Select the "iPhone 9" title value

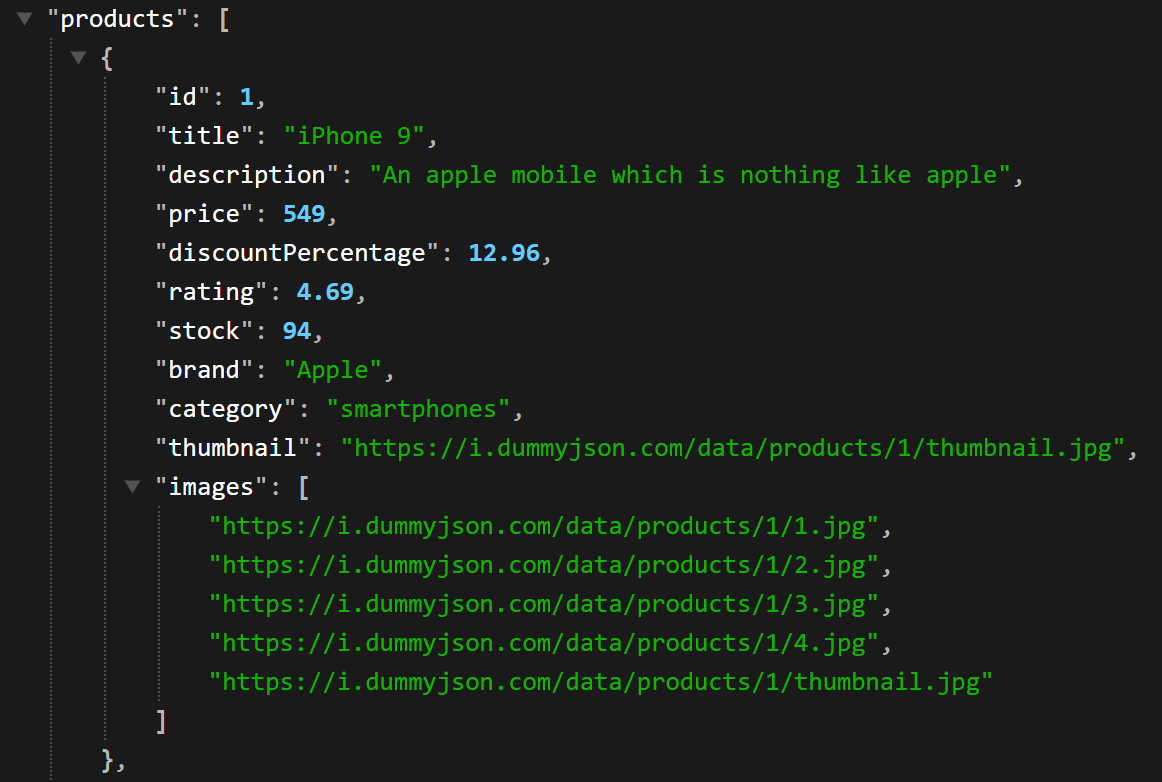354,136
